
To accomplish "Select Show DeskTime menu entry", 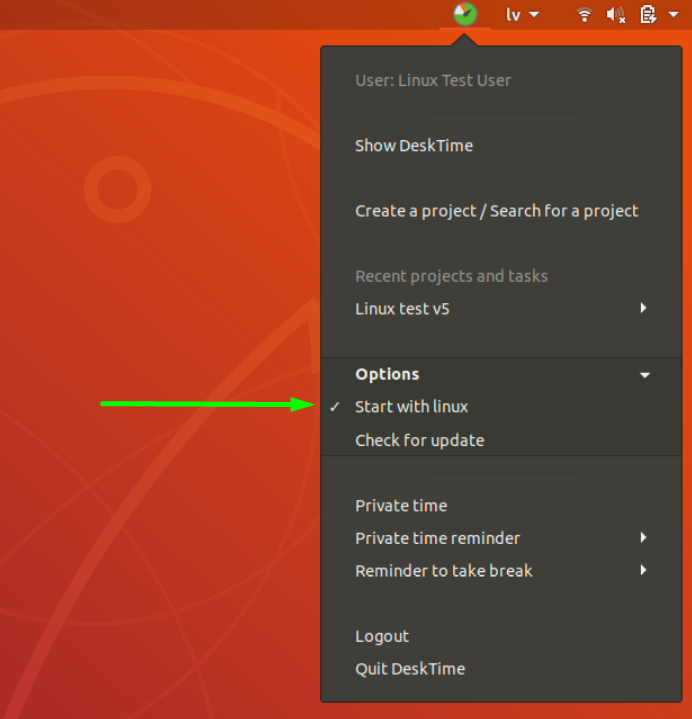I will pyautogui.click(x=501, y=146).
